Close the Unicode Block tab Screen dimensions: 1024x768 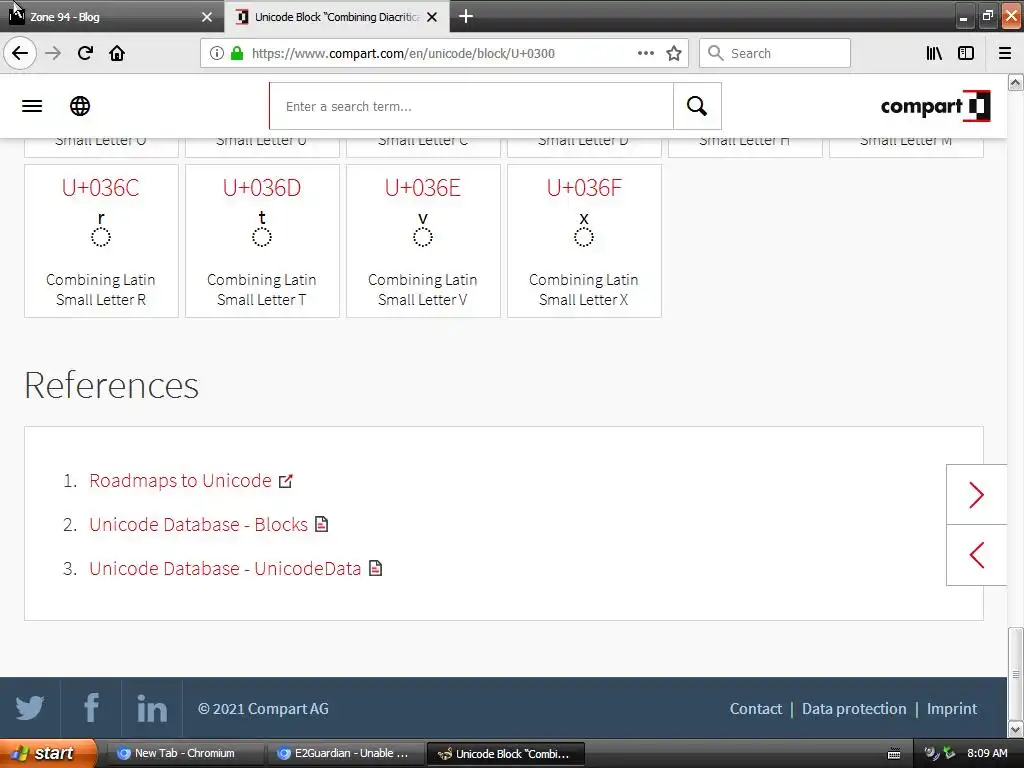[x=432, y=17]
